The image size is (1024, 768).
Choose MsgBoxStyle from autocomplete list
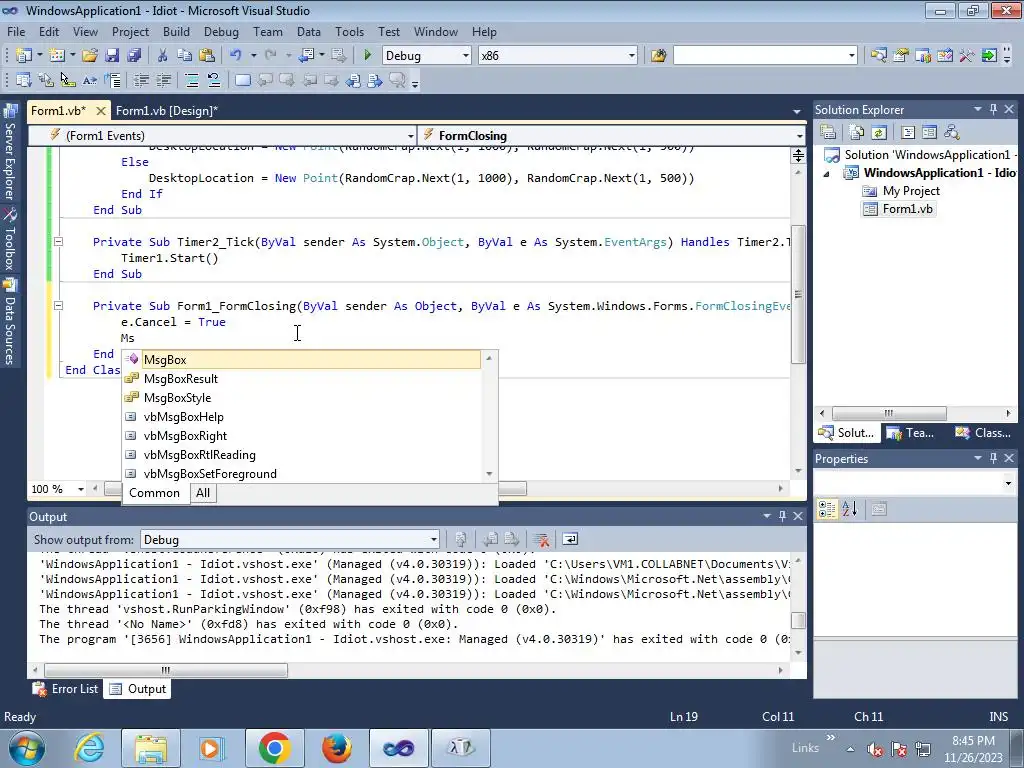[302, 398]
